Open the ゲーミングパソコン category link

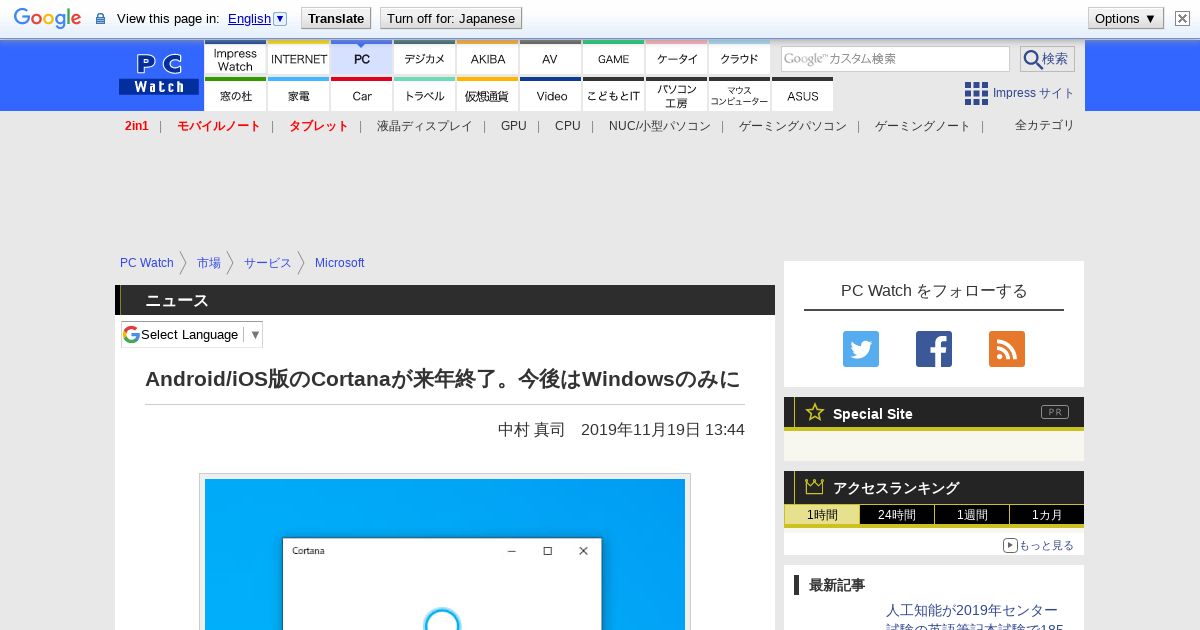tap(792, 126)
